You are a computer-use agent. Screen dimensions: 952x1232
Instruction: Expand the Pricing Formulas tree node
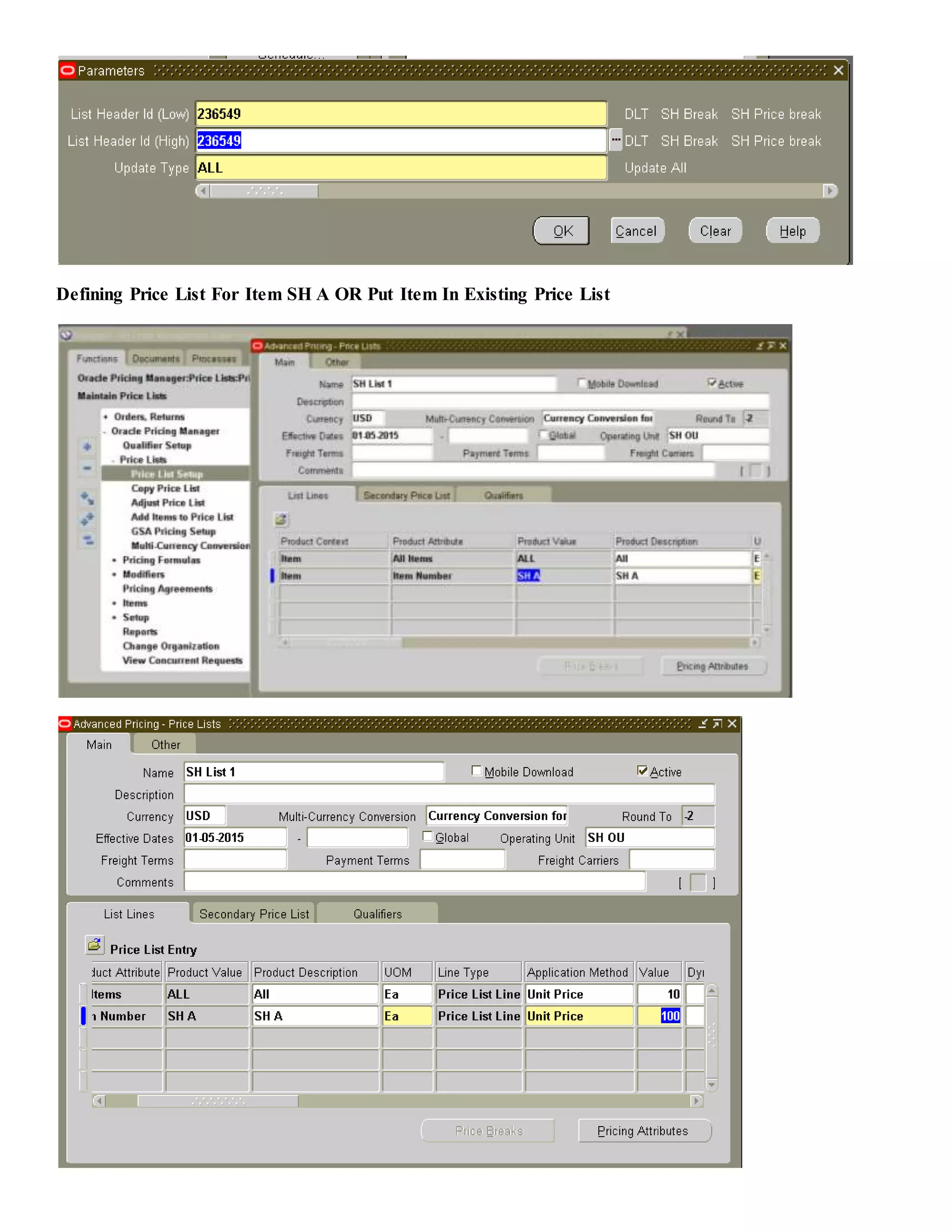click(114, 560)
